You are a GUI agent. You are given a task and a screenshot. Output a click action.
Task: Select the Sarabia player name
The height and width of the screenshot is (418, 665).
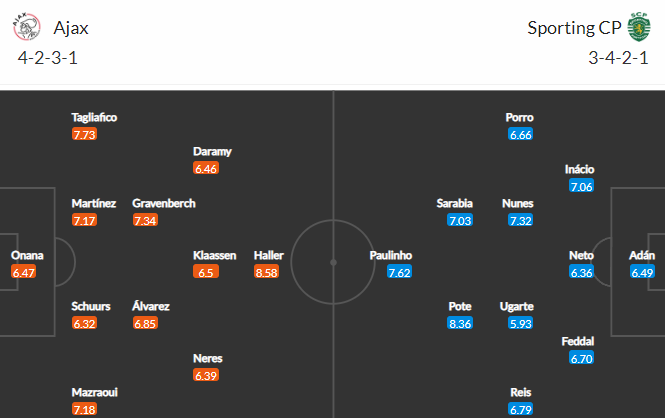point(455,203)
